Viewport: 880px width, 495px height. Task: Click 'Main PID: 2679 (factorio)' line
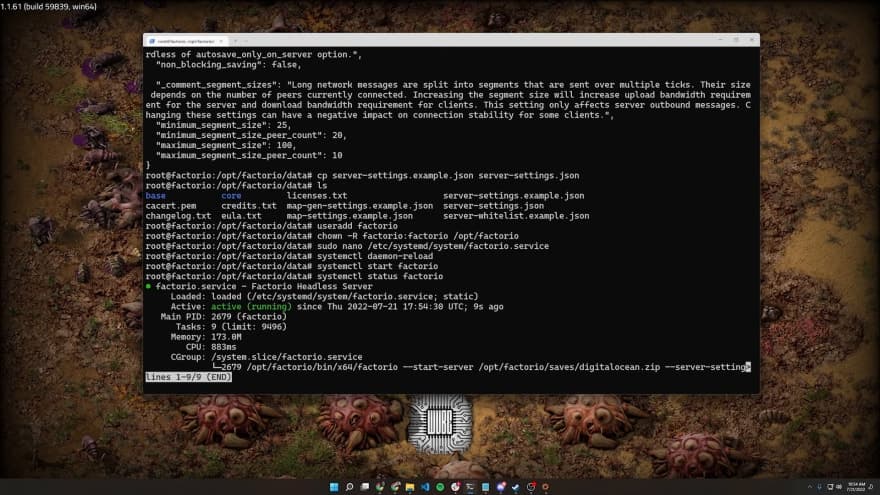click(x=224, y=317)
